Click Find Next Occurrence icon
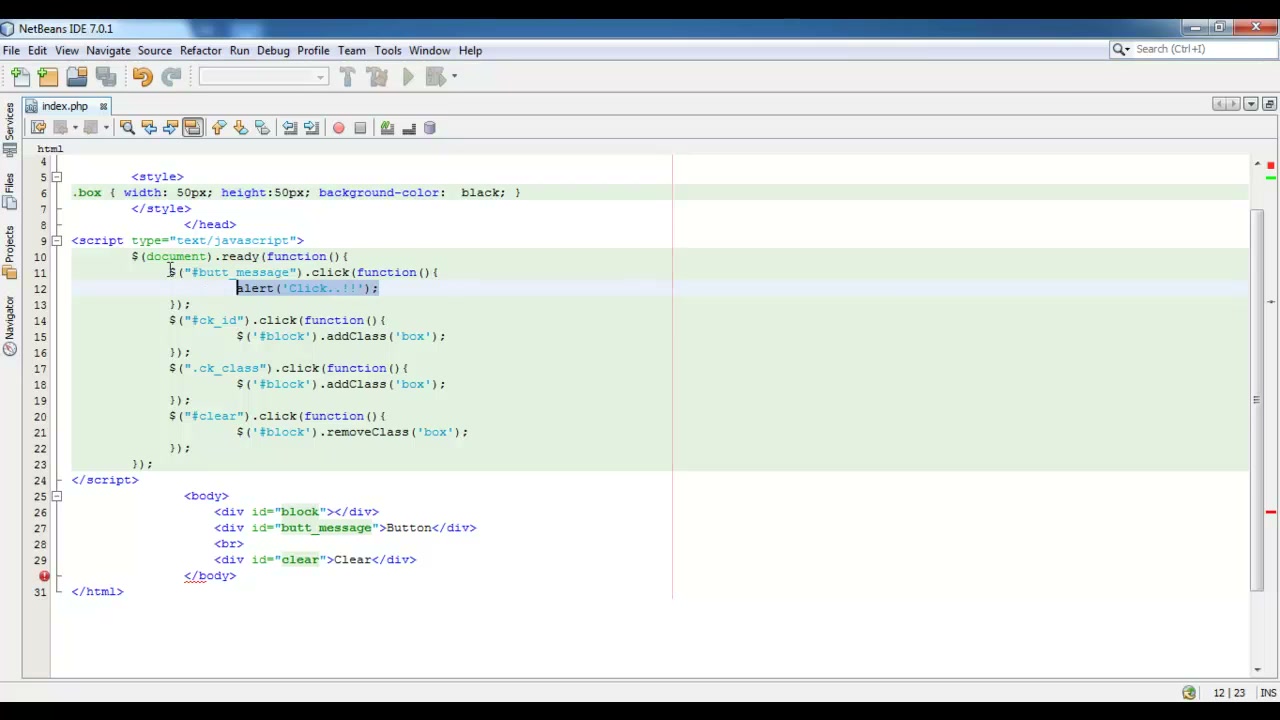Viewport: 1280px width, 720px height. click(x=170, y=128)
